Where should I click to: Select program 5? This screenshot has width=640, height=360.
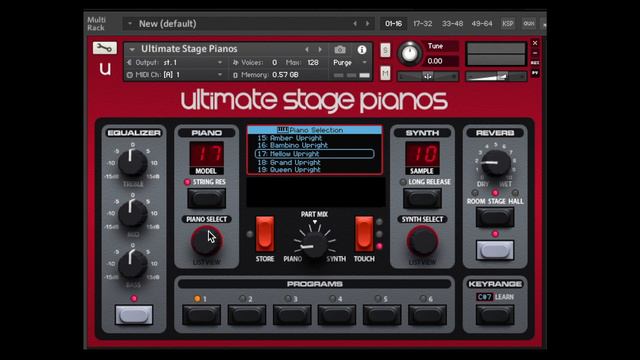[x=382, y=315]
